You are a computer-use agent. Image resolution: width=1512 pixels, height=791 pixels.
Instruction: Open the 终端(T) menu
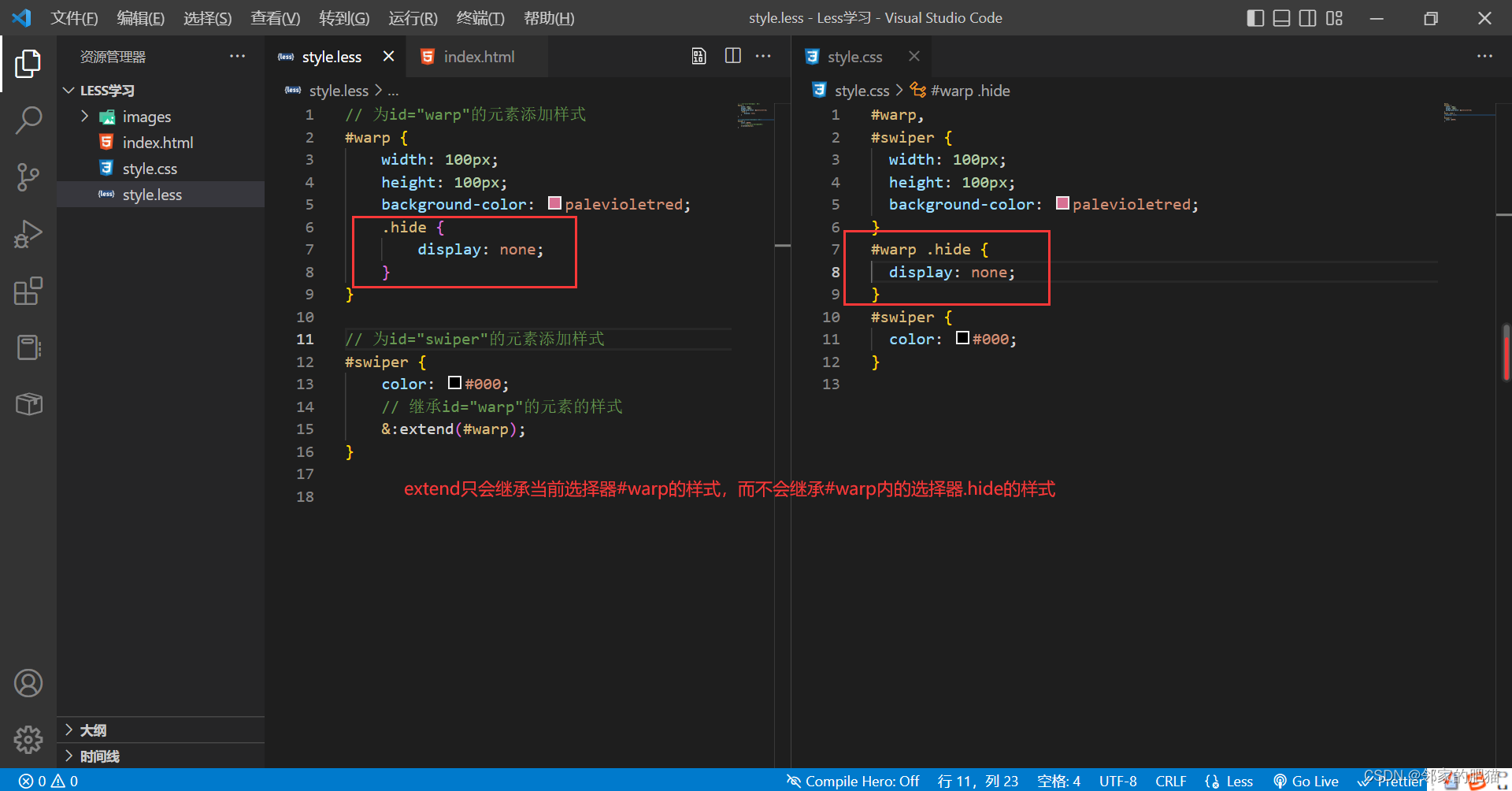[x=480, y=18]
